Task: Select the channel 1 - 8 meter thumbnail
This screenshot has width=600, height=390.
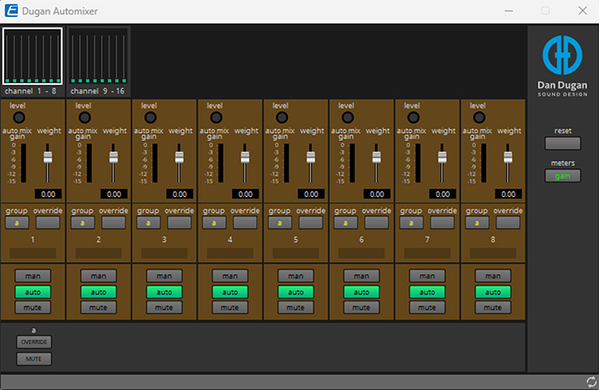Action: coord(33,56)
